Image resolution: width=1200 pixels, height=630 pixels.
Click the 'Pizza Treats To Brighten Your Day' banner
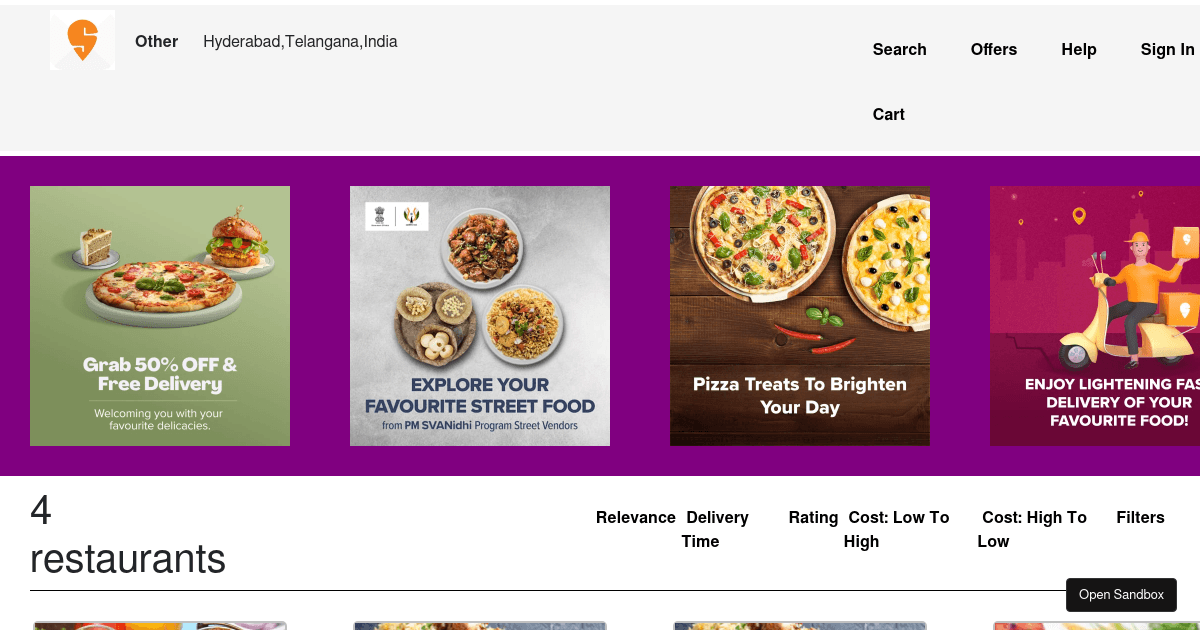point(799,315)
